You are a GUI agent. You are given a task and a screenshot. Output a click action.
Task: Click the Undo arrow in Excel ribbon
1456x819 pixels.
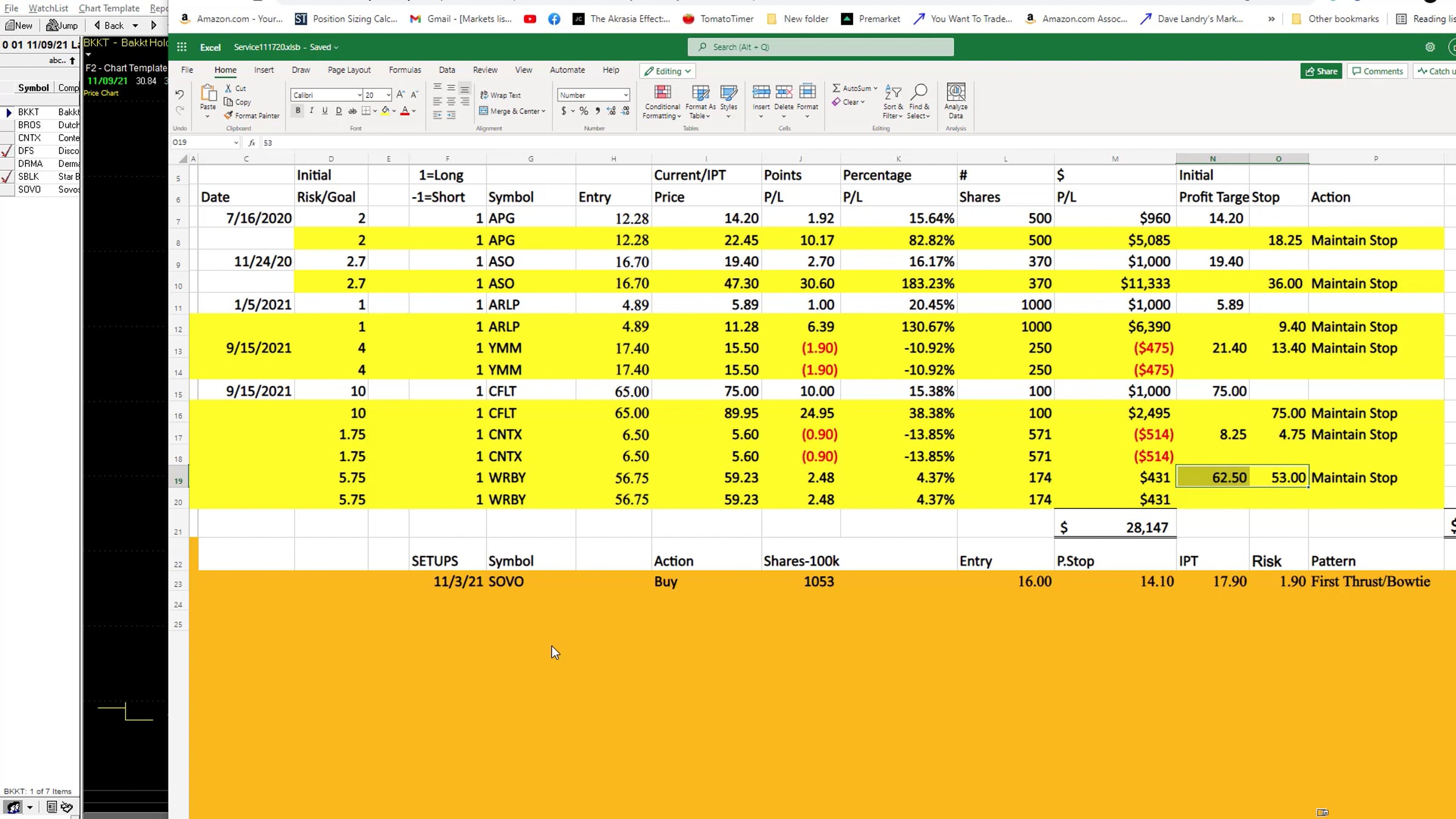tap(180, 95)
